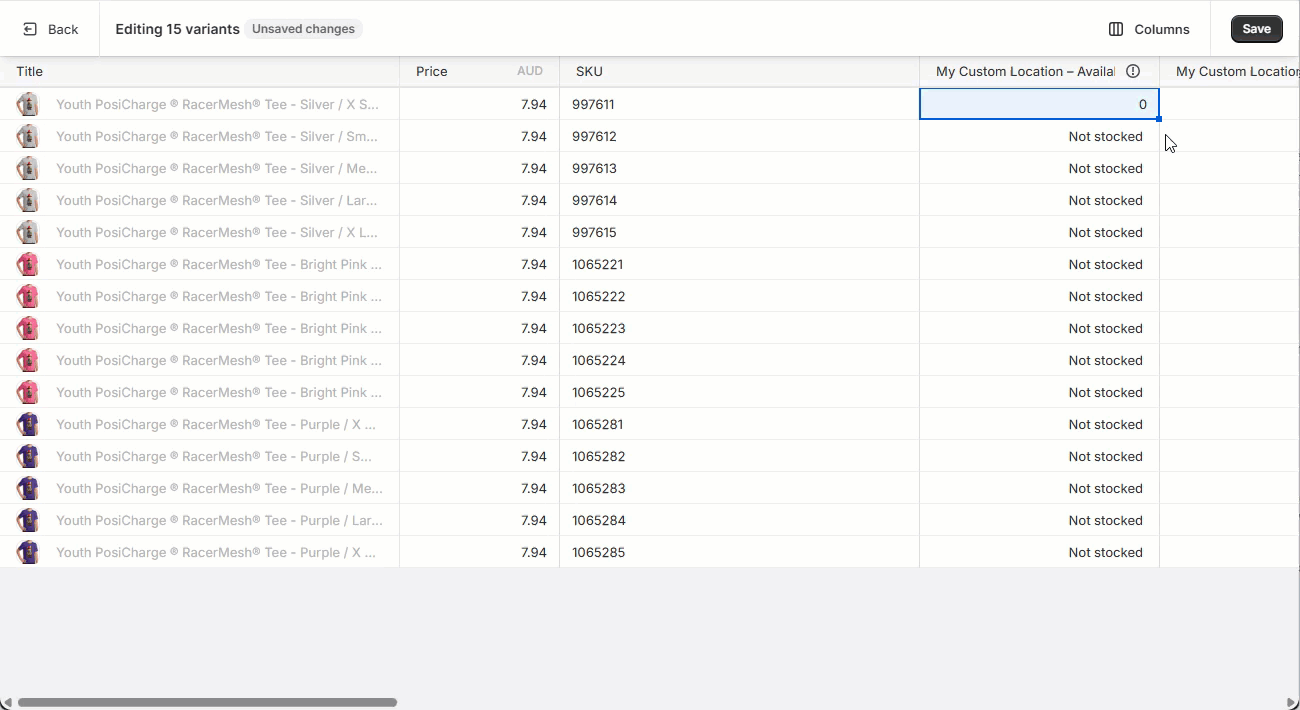Click the horizontal scrollbar thumb
Image resolution: width=1300 pixels, height=710 pixels.
click(x=207, y=702)
